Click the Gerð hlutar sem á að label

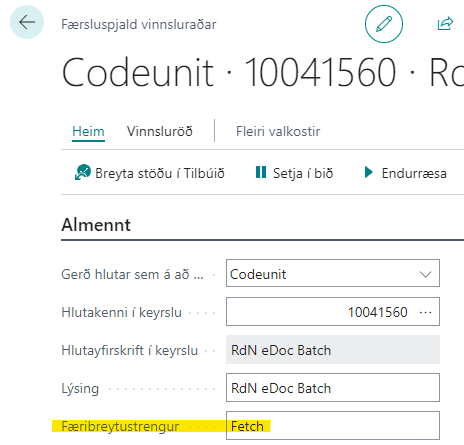coord(132,274)
